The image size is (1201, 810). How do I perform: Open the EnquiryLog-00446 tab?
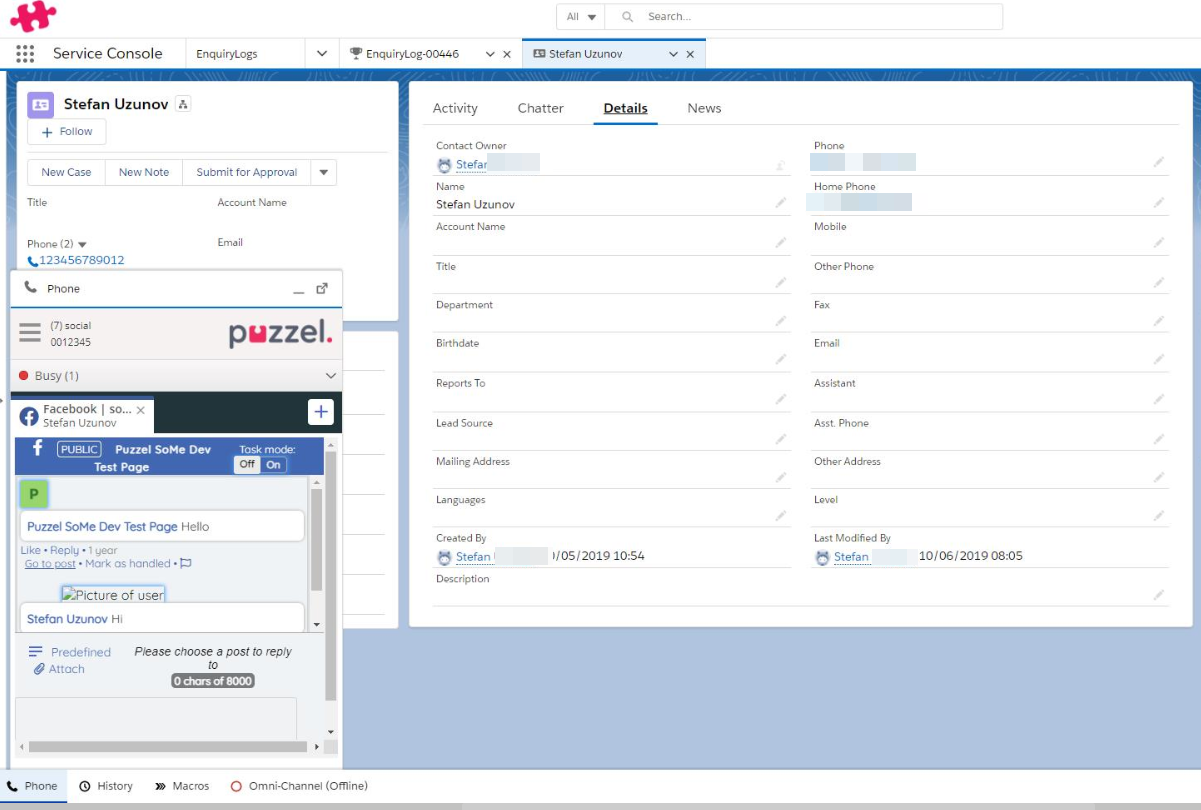pos(412,54)
